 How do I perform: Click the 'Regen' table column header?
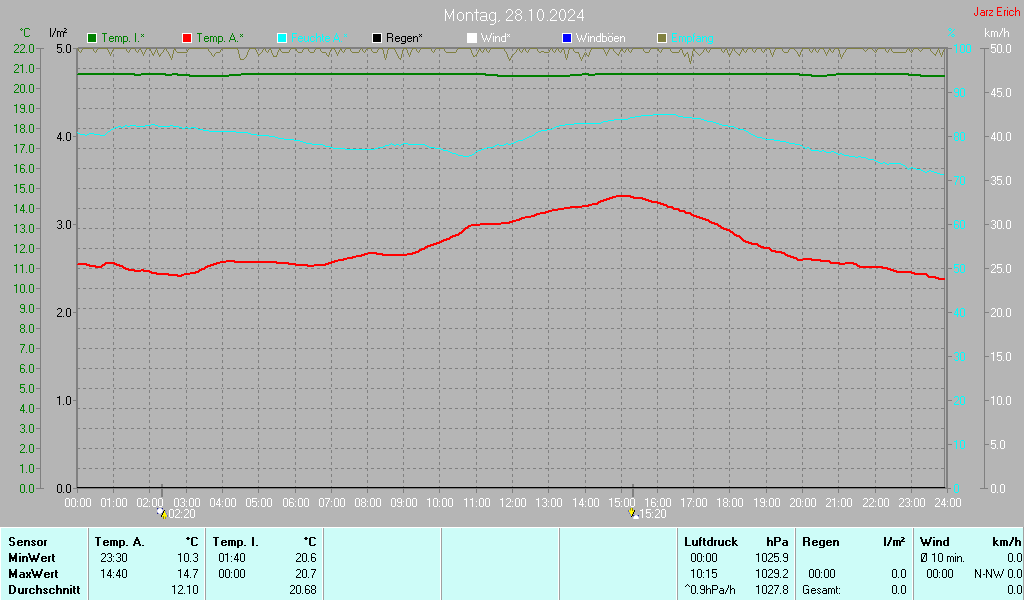820,542
